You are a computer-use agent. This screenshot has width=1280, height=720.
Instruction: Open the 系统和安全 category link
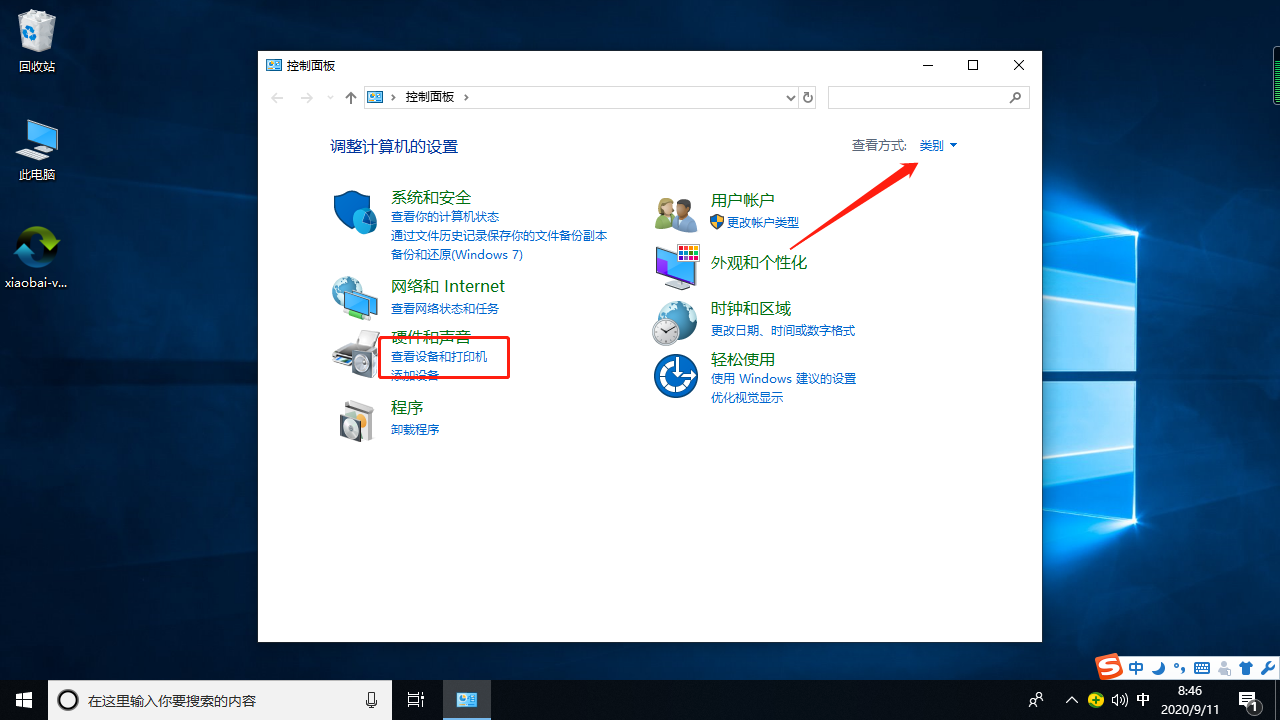point(431,198)
